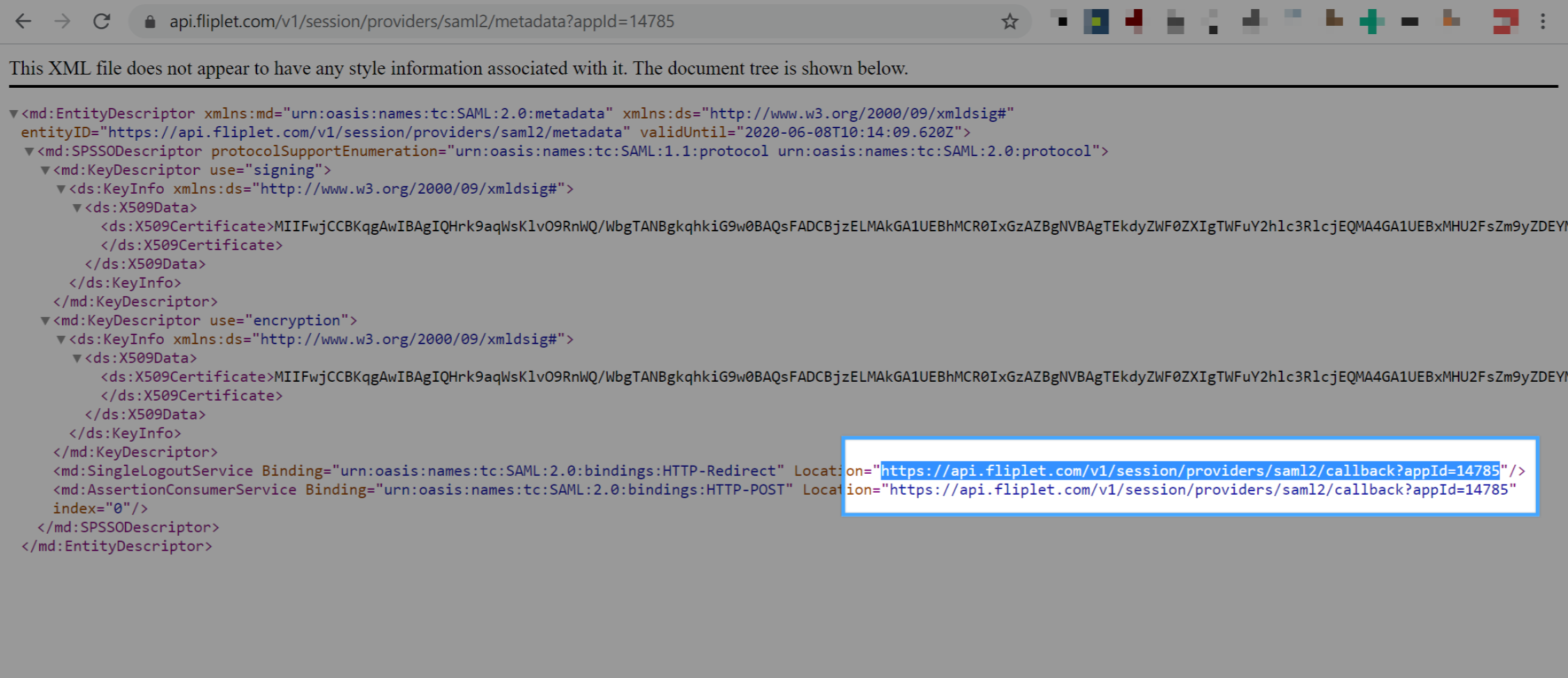Click the highlighted SingleLogoutService callback URL
1568x678 pixels.
[1189, 471]
